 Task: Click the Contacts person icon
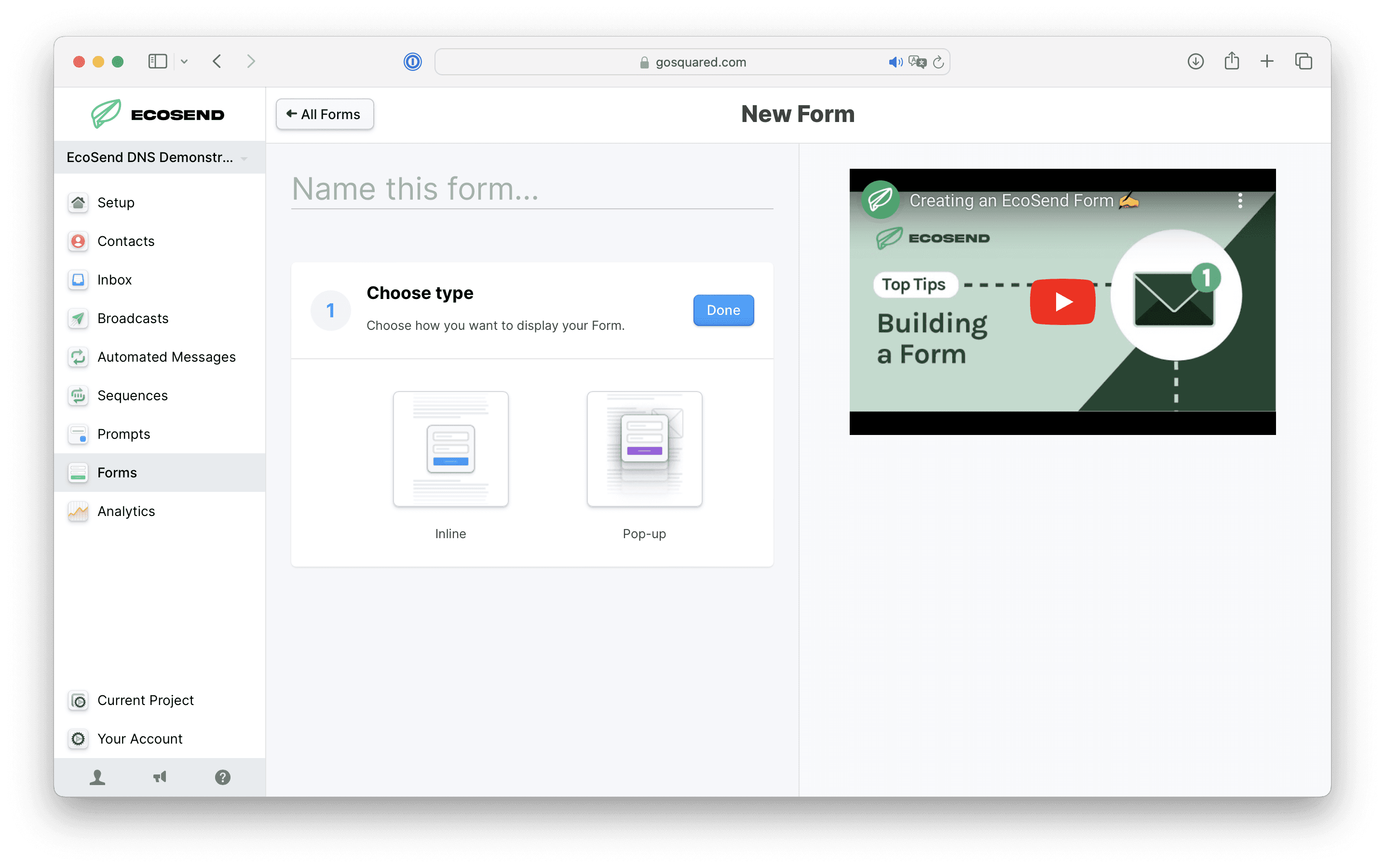78,241
